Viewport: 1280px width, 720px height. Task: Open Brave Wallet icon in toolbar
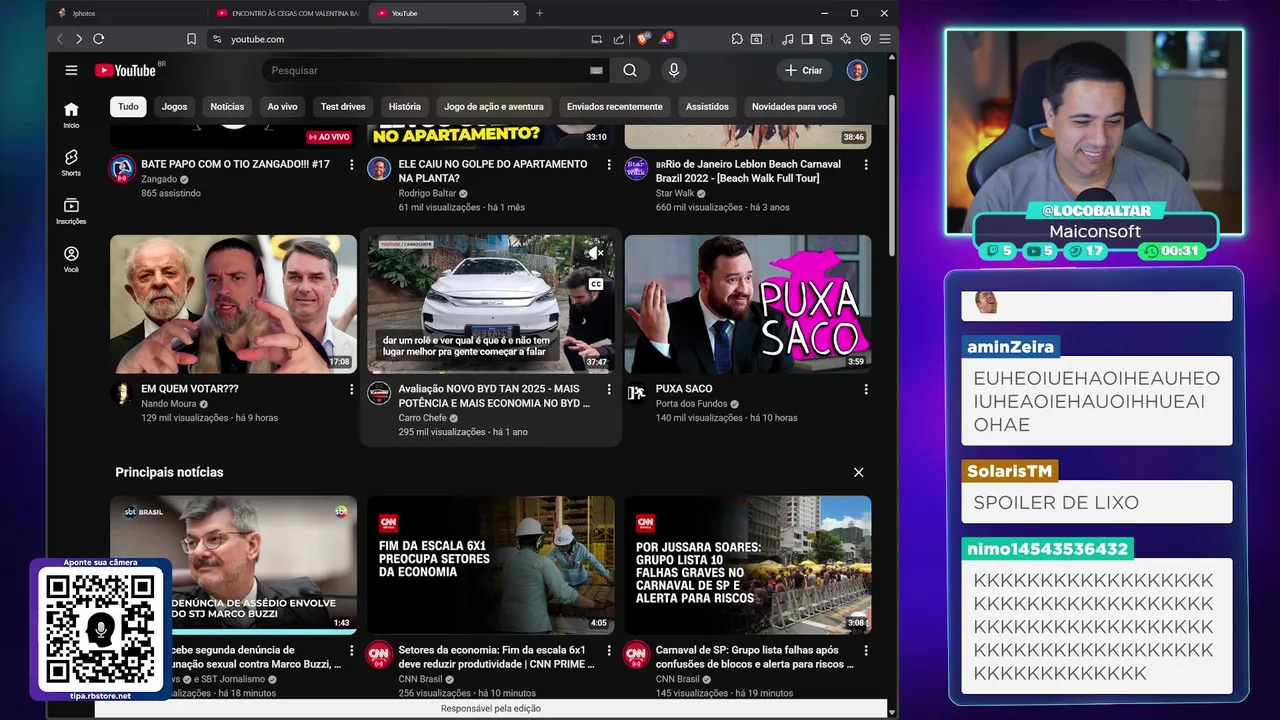click(x=826, y=39)
